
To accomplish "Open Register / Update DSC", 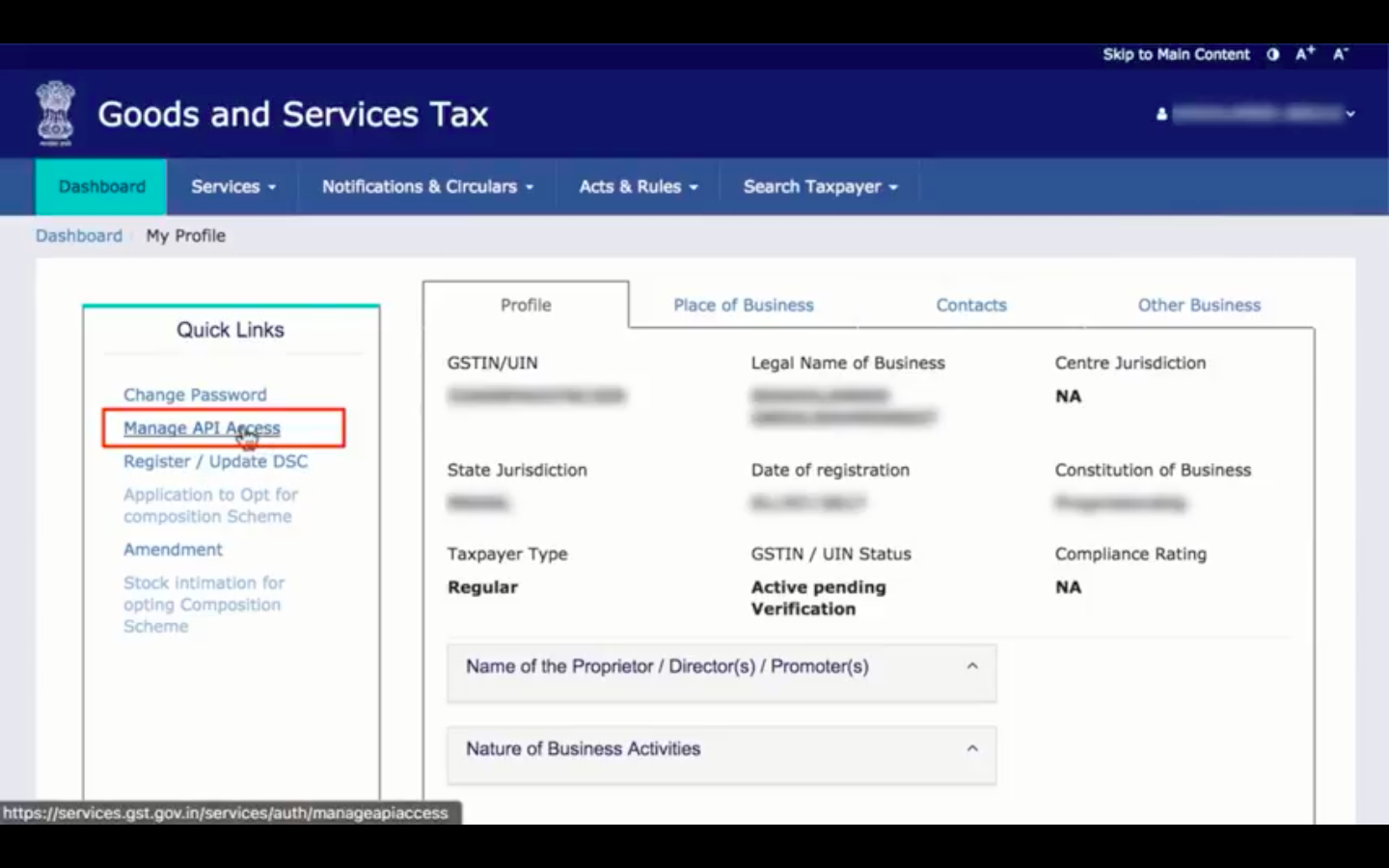I will 215,461.
